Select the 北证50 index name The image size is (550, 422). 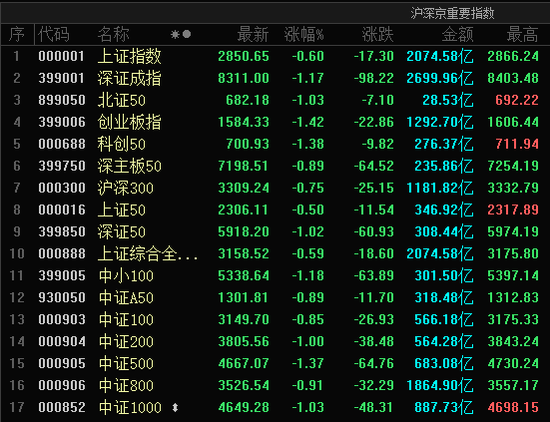click(x=121, y=100)
